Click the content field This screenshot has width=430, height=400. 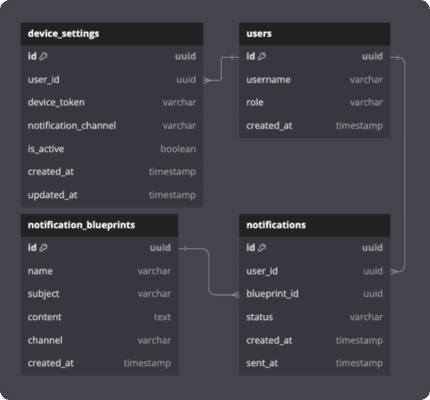pos(99,317)
